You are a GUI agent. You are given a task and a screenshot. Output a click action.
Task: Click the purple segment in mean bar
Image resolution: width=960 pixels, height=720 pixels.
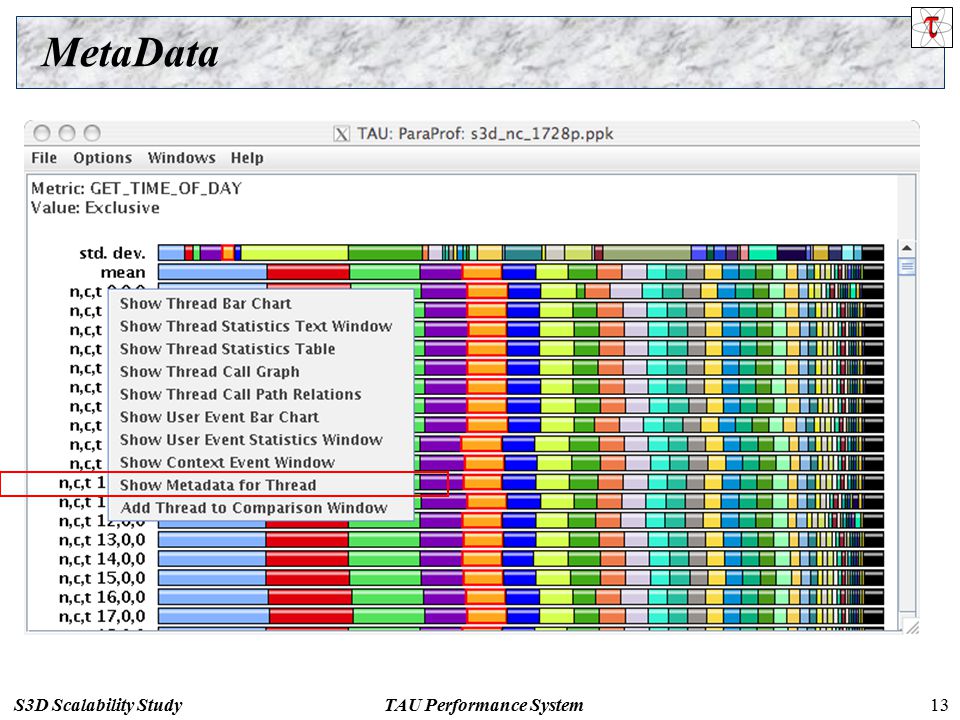(x=441, y=272)
